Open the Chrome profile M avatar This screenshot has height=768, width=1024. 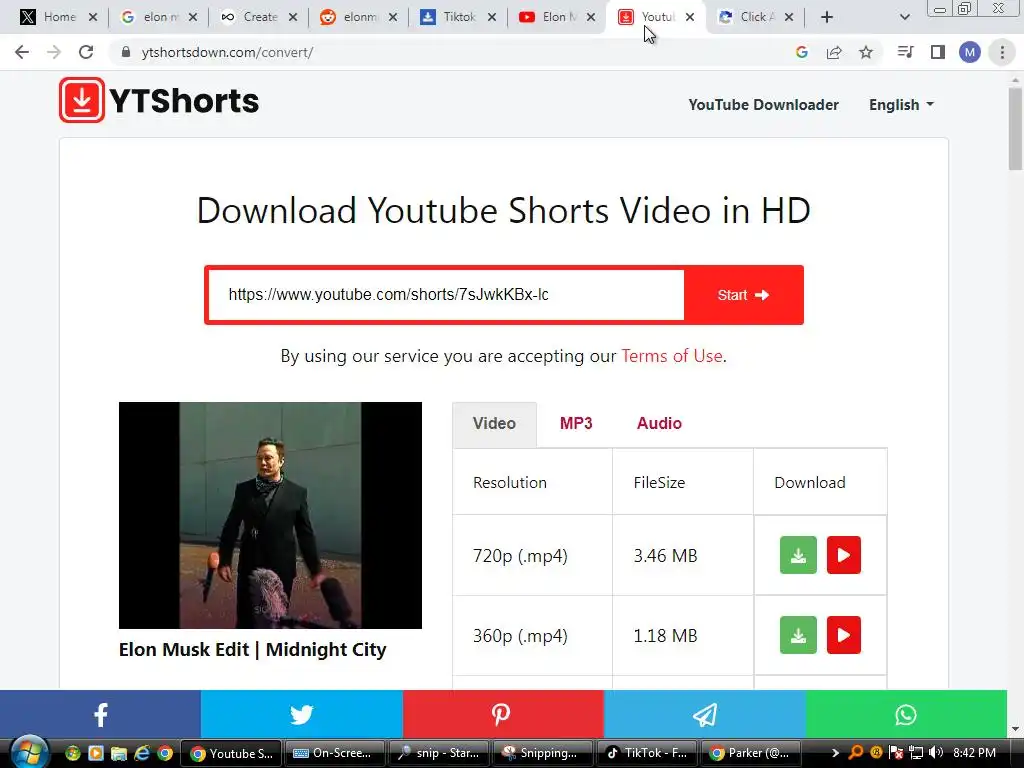(x=970, y=52)
